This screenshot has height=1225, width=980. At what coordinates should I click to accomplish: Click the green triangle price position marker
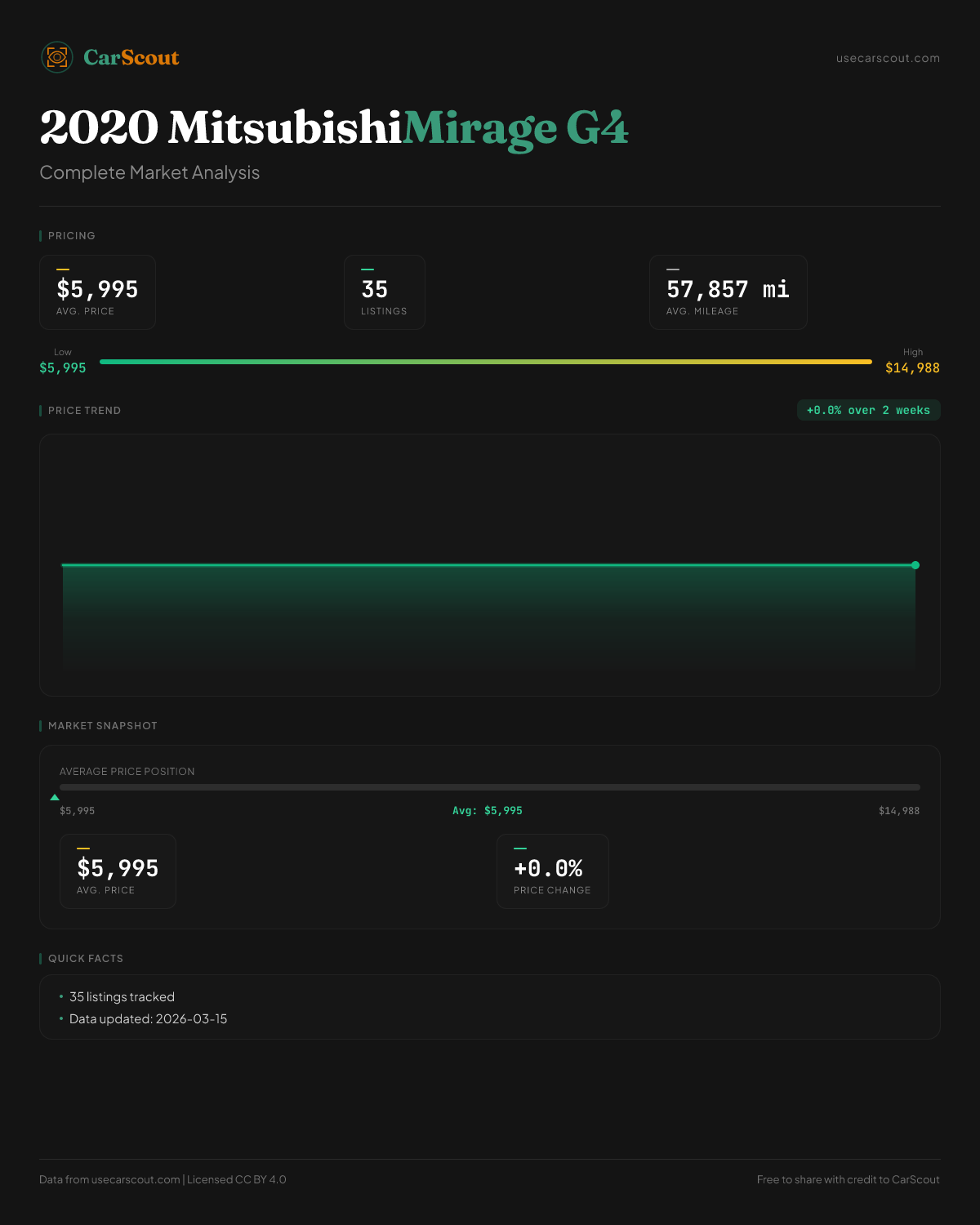coord(55,797)
